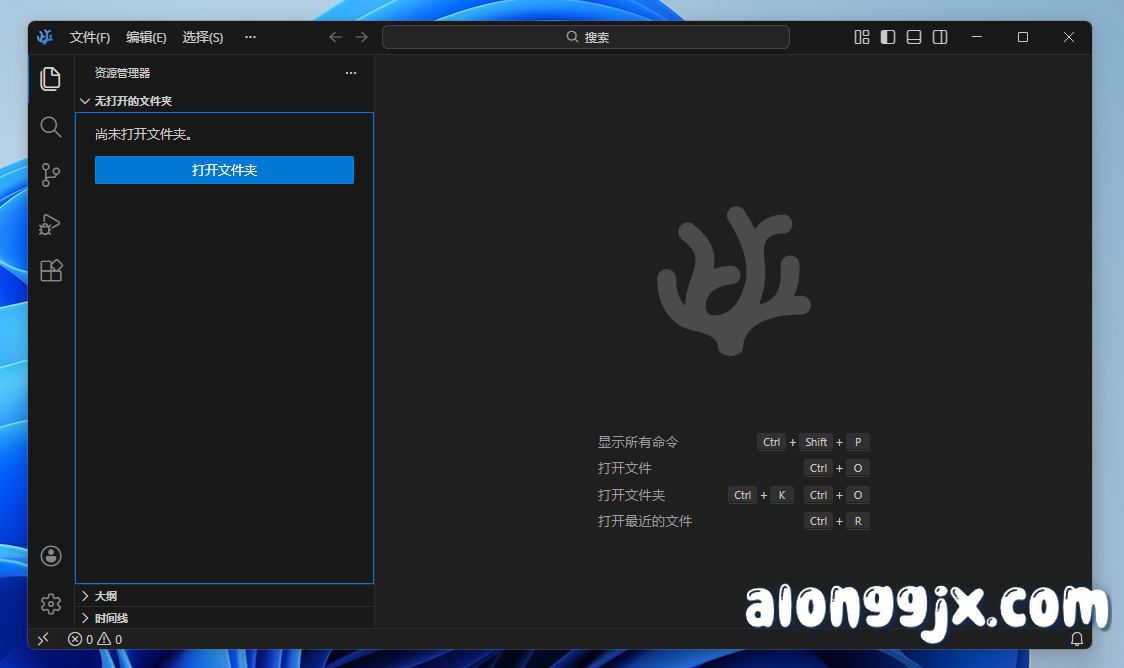1124x668 pixels.
Task: Click the Accounts icon near the bottom
Action: click(x=50, y=556)
